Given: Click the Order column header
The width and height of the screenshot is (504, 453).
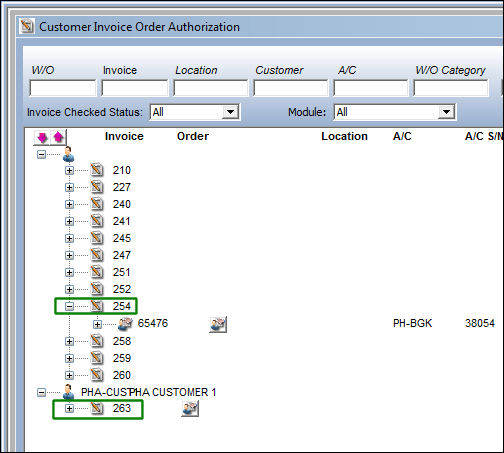Looking at the screenshot, I should point(193,136).
